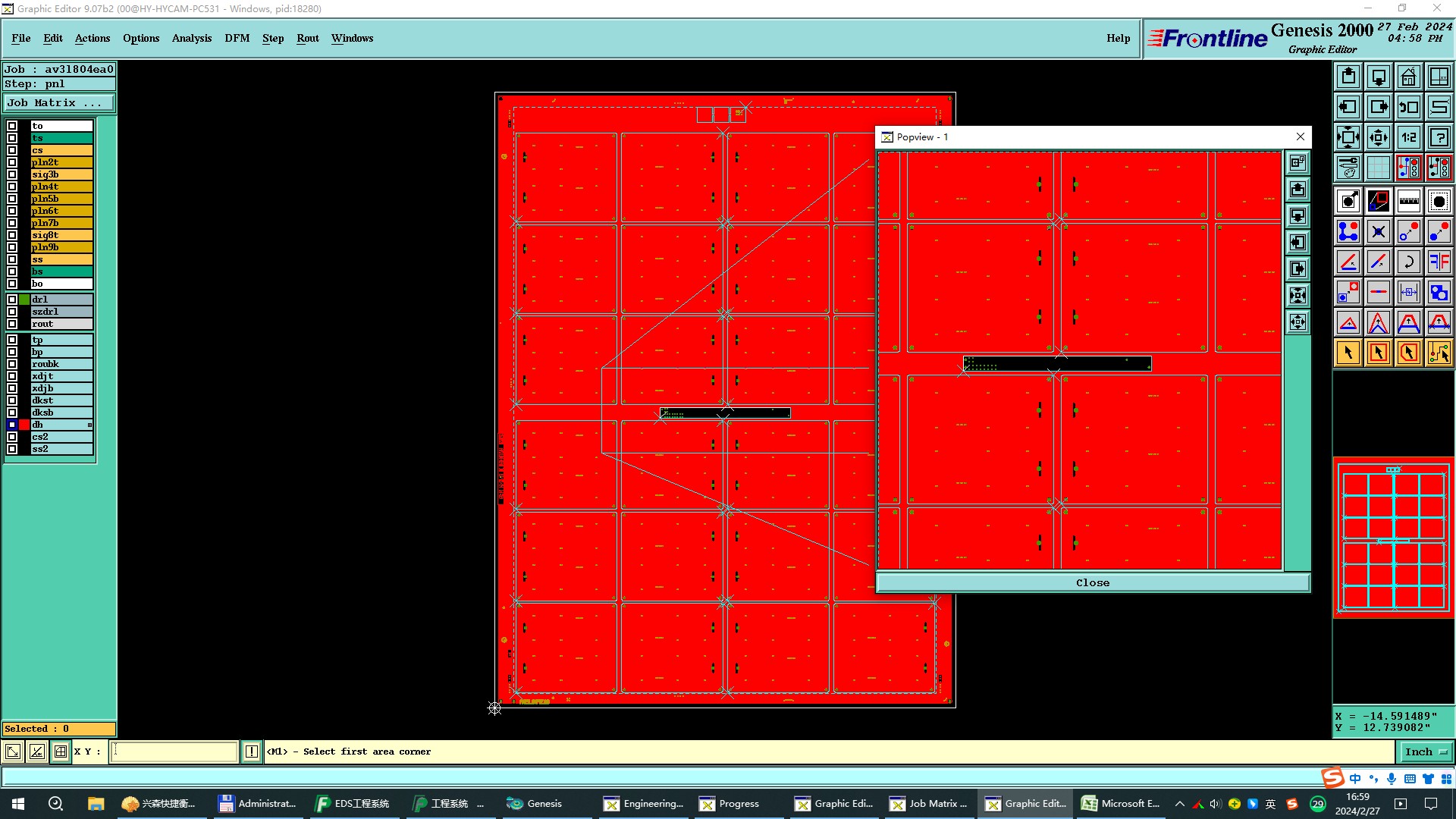Toggle the dh layer checkbox
1456x819 pixels.
pyautogui.click(x=12, y=425)
